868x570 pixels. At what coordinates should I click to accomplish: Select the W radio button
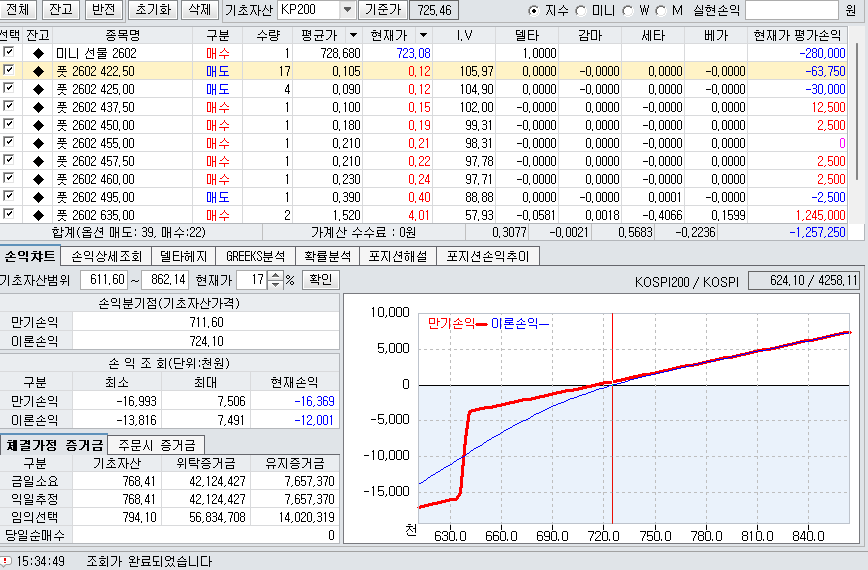[x=628, y=11]
